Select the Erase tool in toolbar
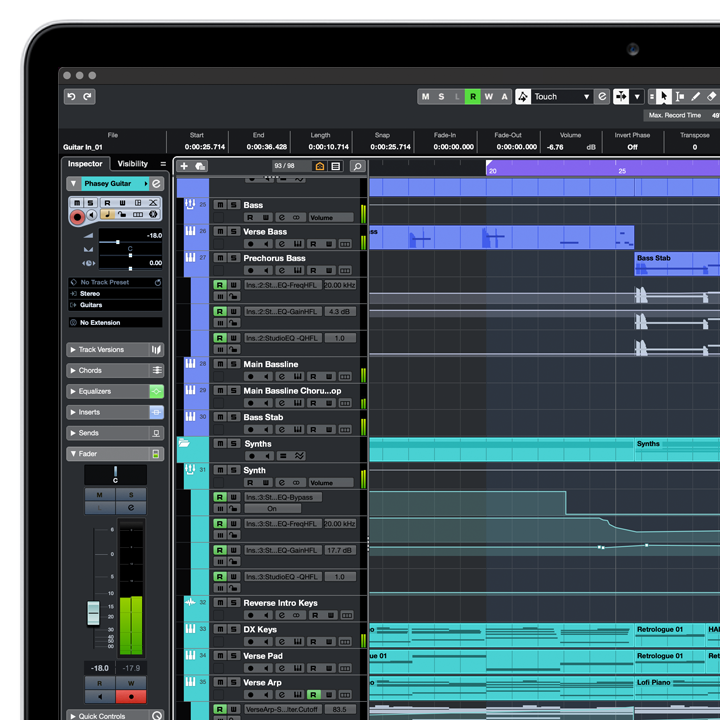The image size is (720, 720). pyautogui.click(x=712, y=97)
